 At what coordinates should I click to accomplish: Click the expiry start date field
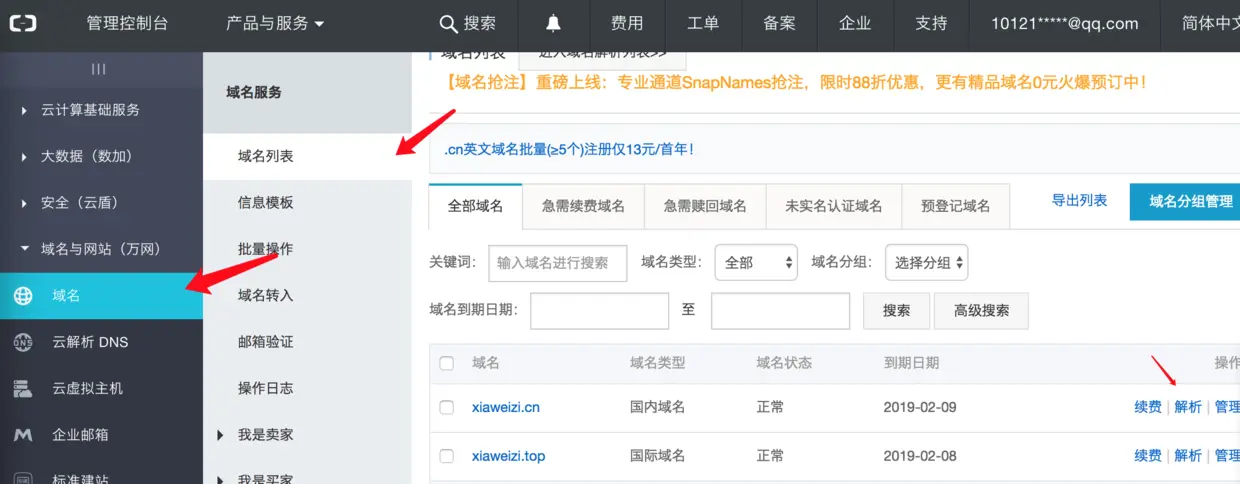pyautogui.click(x=599, y=311)
